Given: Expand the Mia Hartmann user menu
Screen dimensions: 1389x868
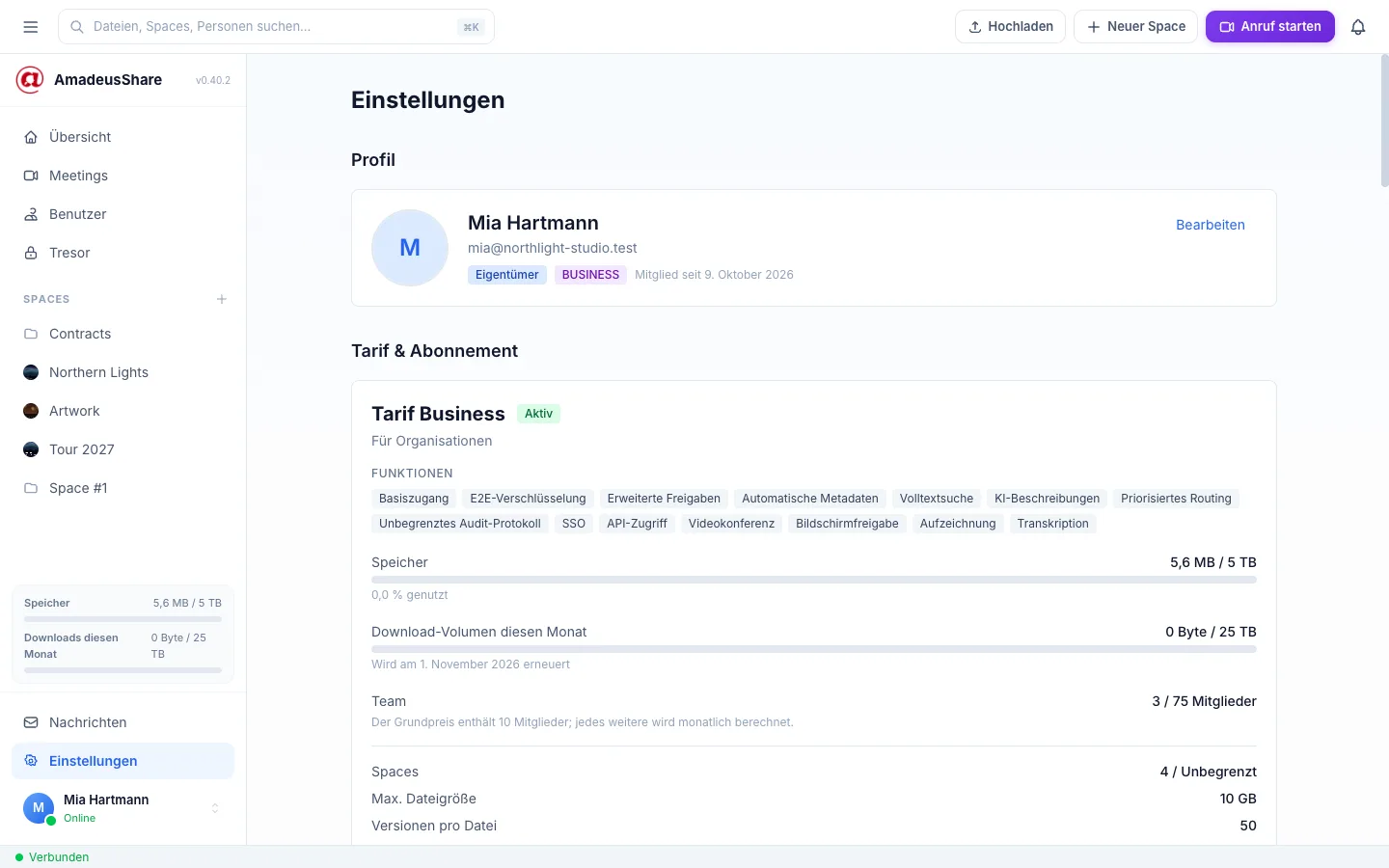Looking at the screenshot, I should click(x=123, y=808).
